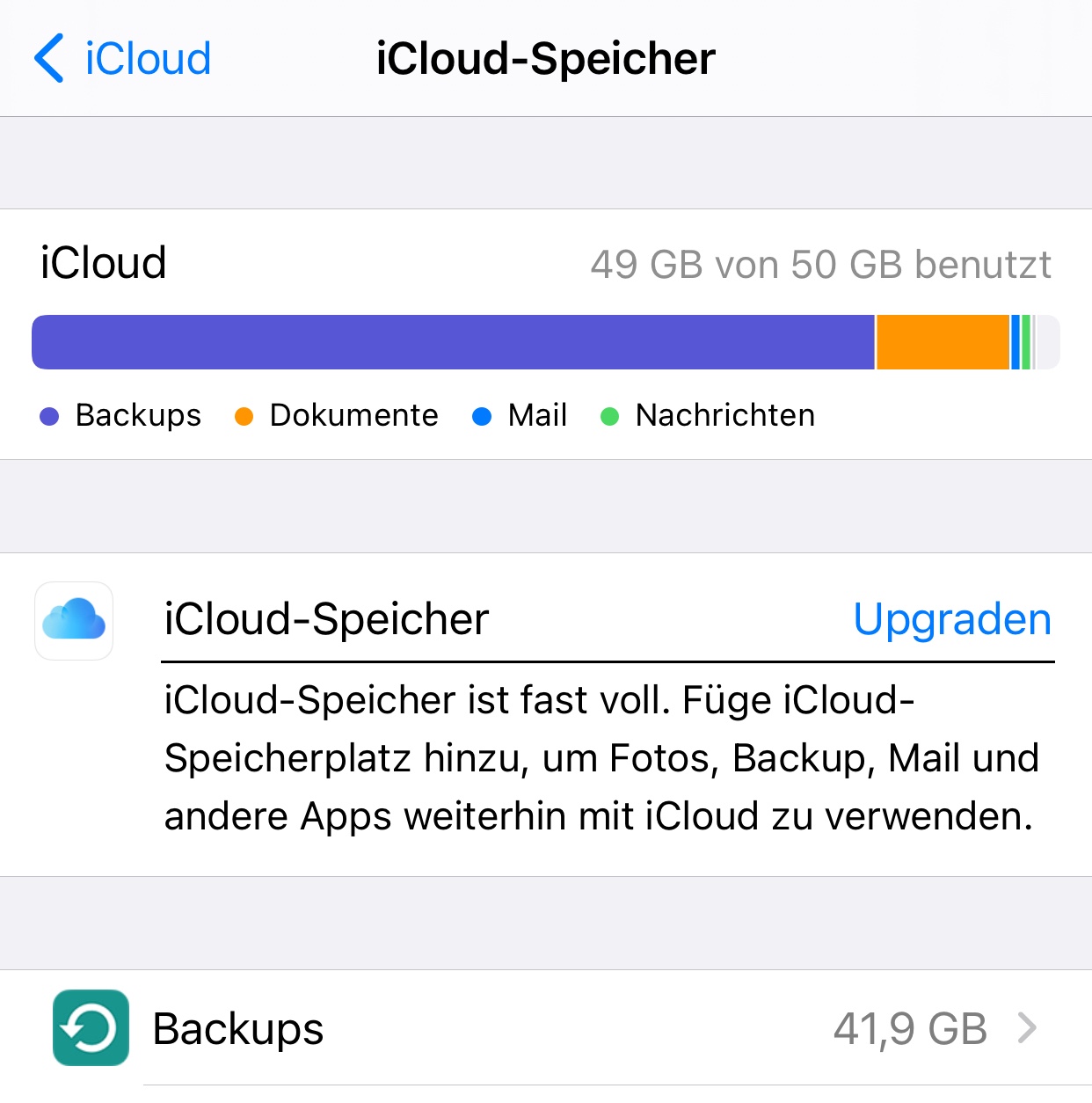Tap green Nachrichten segment in storage bar
This screenshot has width=1092, height=1103.
point(1026,342)
